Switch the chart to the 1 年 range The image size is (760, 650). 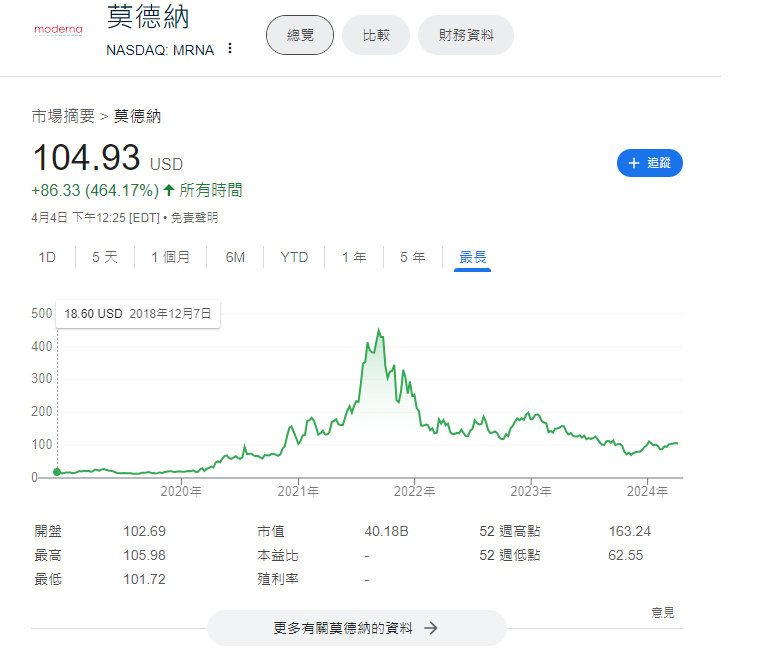point(354,257)
